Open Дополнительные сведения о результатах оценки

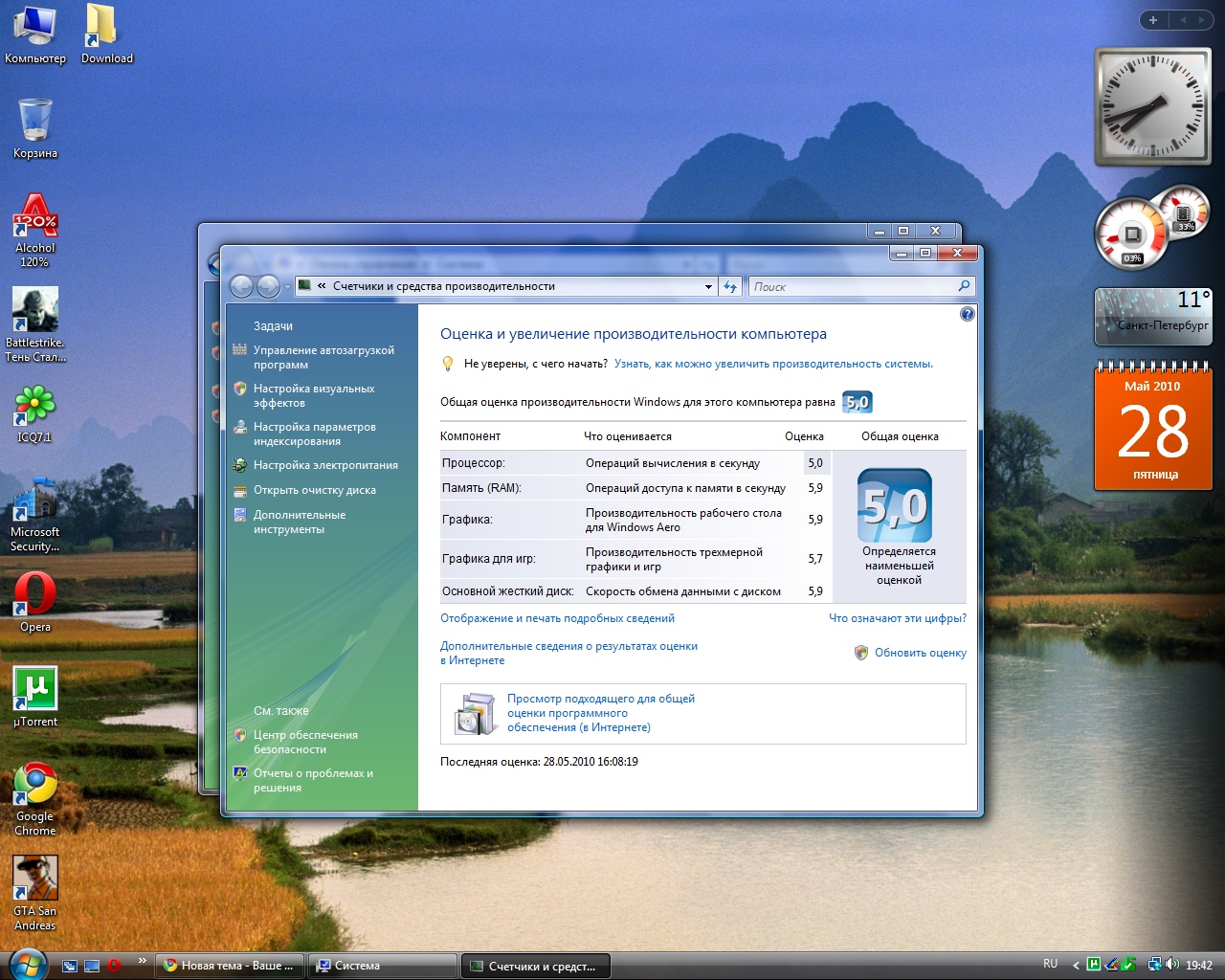(x=568, y=653)
